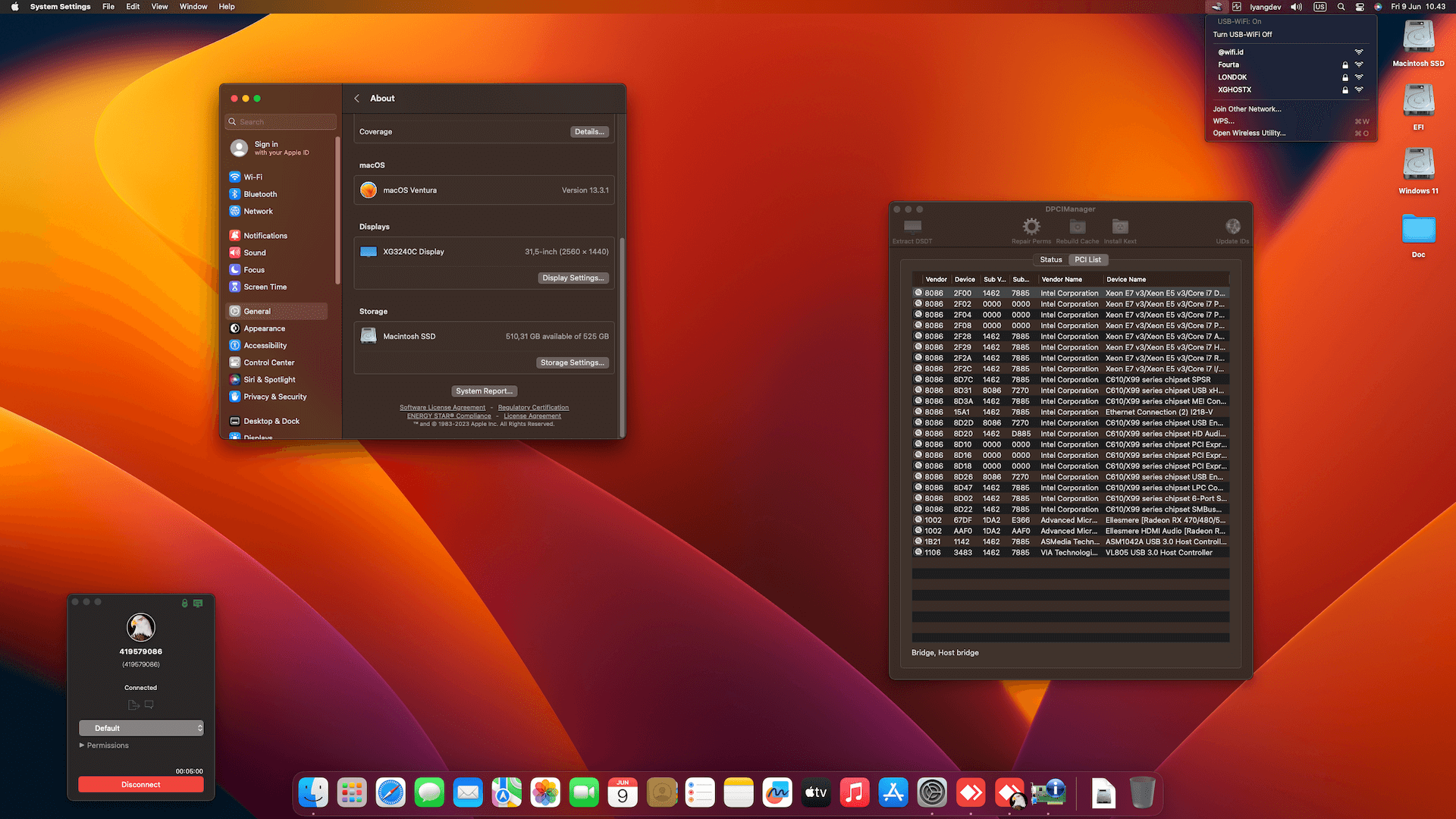Click the Repair Perms gear icon

(x=1031, y=226)
